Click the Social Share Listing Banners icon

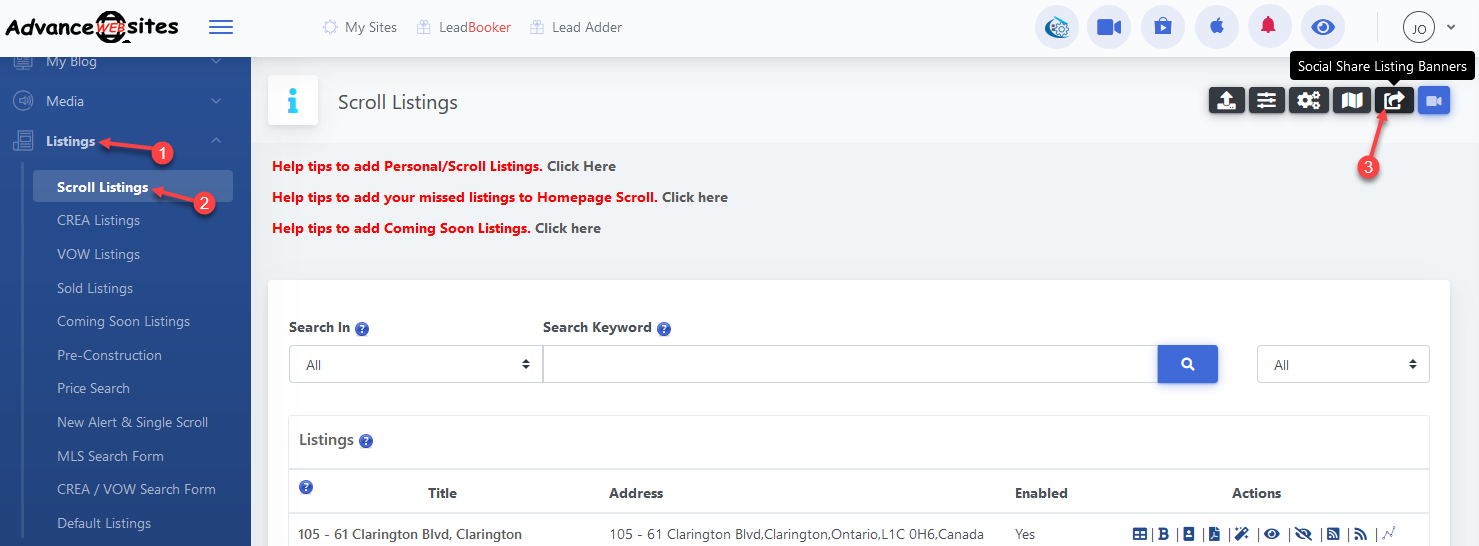tap(1394, 100)
